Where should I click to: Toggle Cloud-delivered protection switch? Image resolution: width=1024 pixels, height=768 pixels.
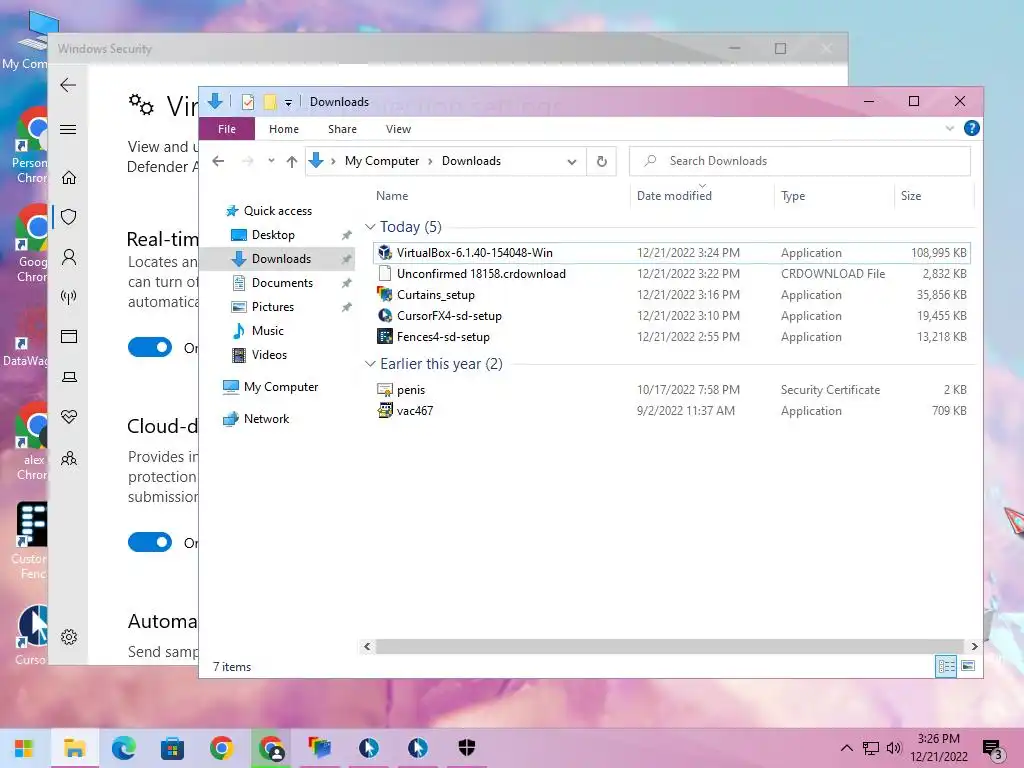150,542
